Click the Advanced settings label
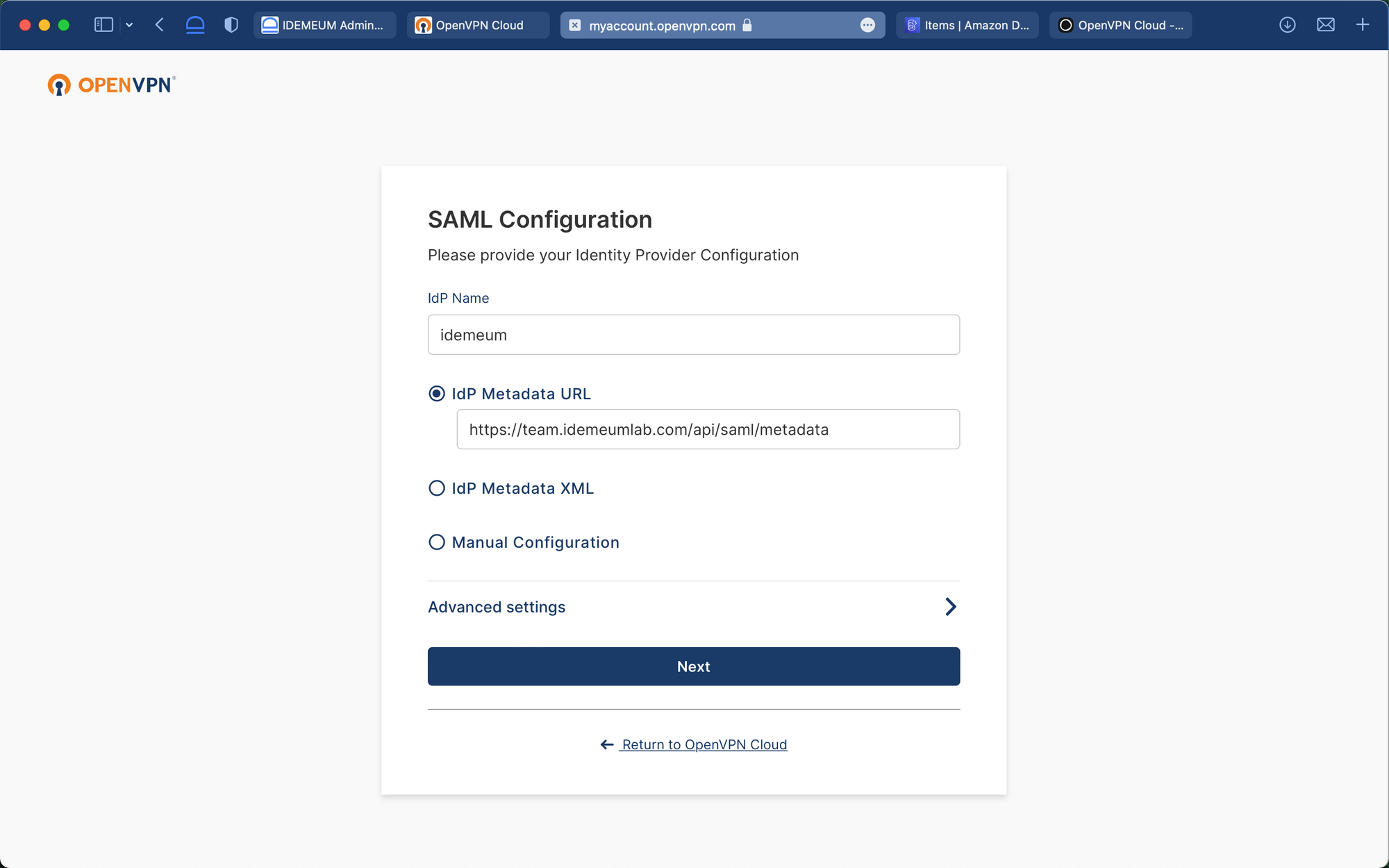Screen dimensions: 1389x868 pyautogui.click(x=497, y=607)
